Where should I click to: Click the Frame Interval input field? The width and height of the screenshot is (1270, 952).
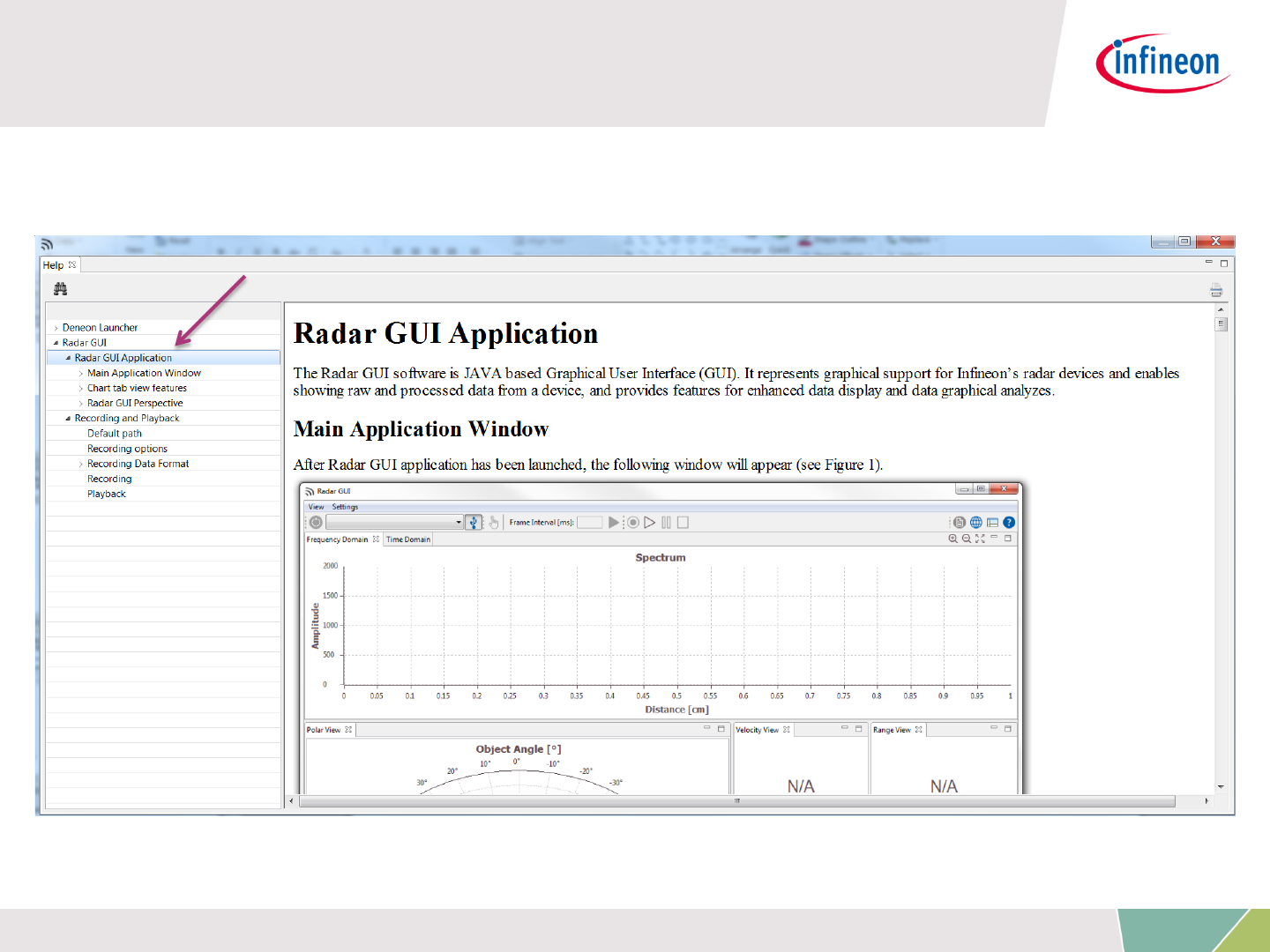click(x=590, y=523)
